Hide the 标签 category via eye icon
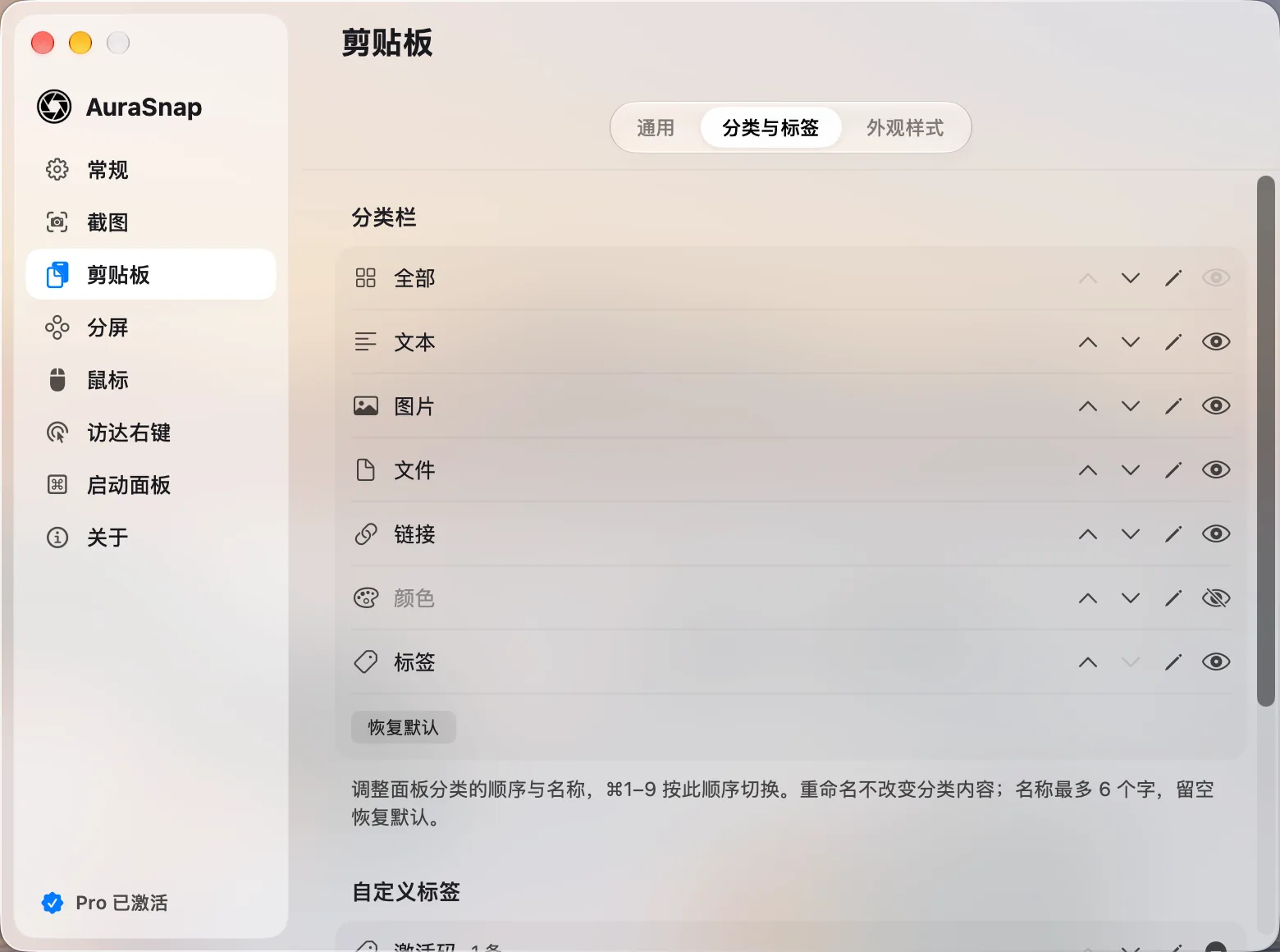This screenshot has width=1280, height=952. (x=1216, y=661)
